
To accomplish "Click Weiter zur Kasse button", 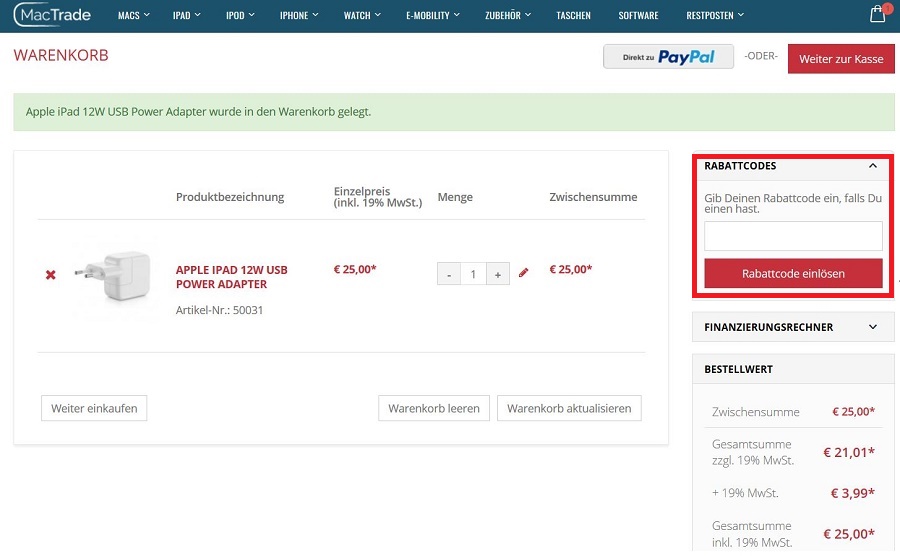I will coord(841,59).
